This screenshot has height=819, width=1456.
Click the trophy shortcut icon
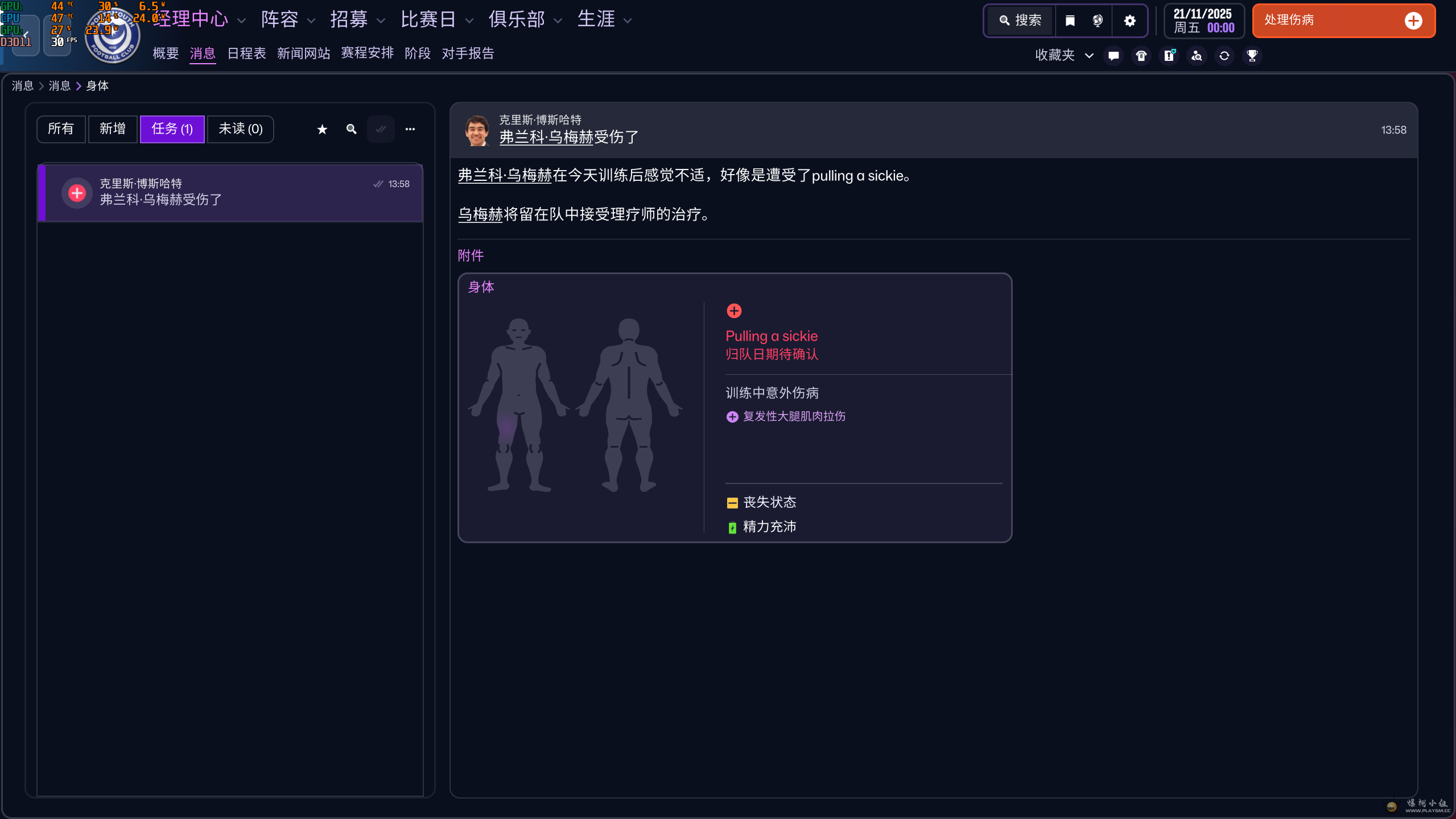[1252, 55]
